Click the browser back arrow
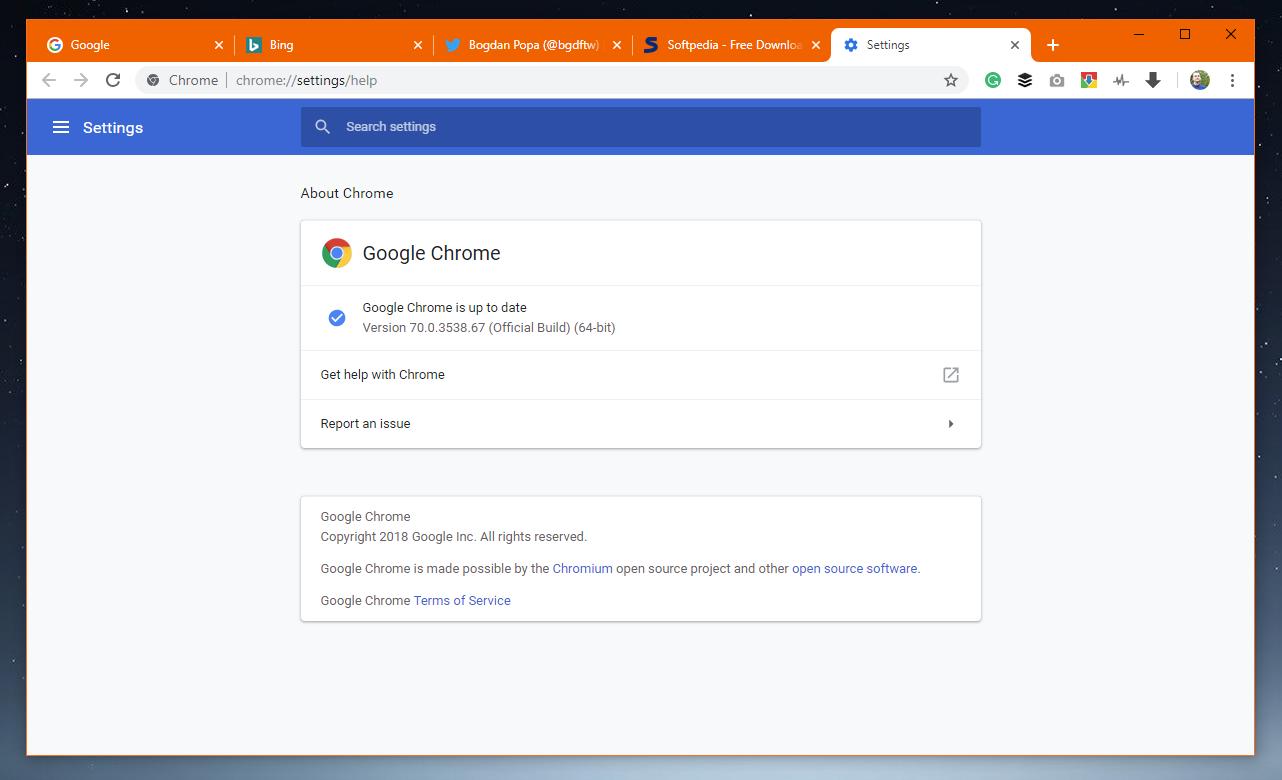 click(49, 80)
